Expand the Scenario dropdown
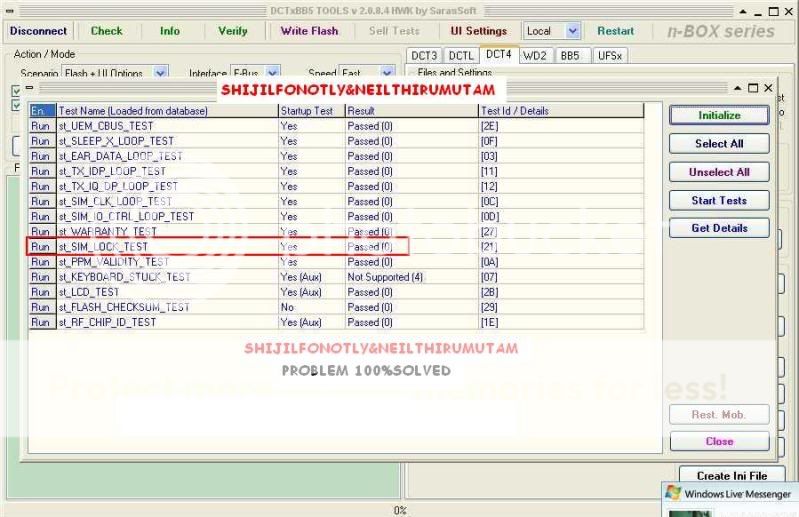The image size is (799, 517). pos(161,73)
